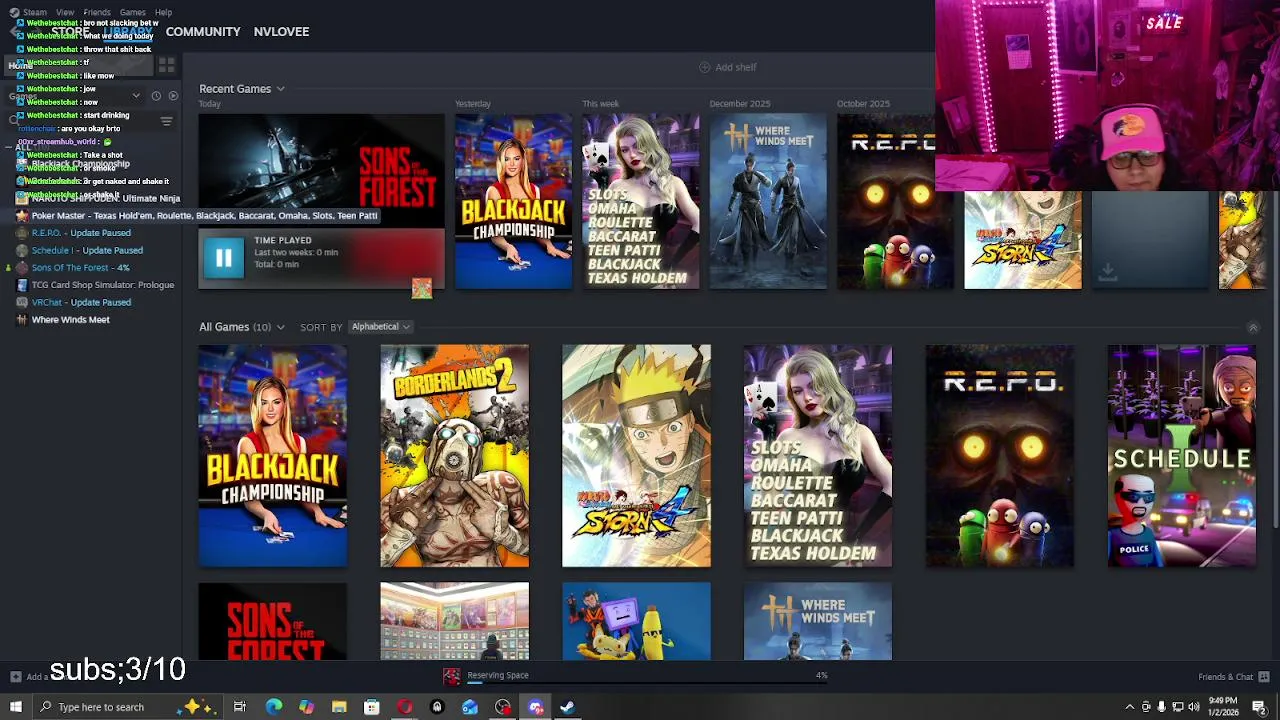Click the Steam taskbar icon
Image resolution: width=1280 pixels, height=720 pixels.
(x=567, y=707)
